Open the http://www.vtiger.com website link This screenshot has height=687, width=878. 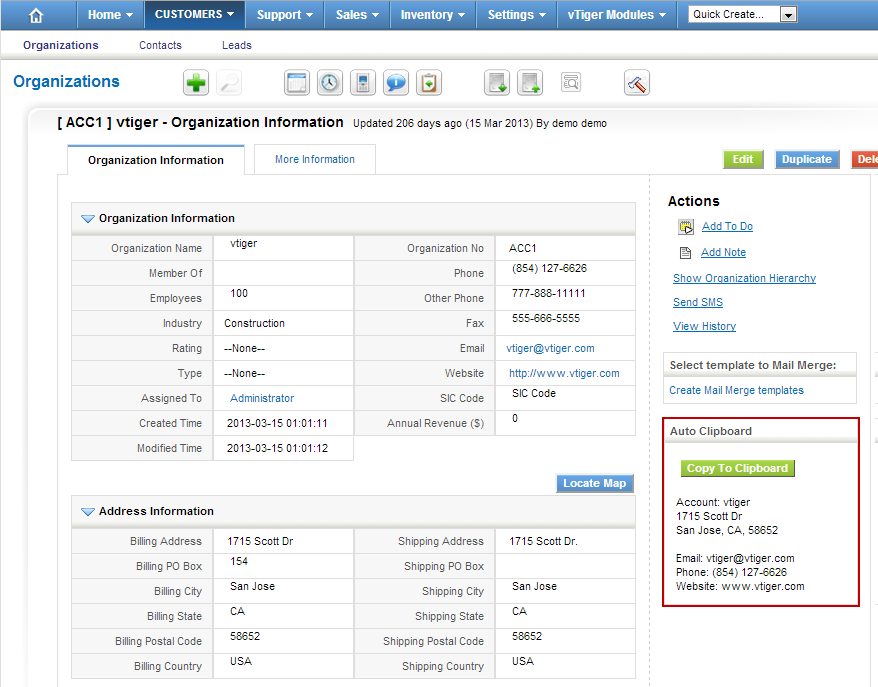pyautogui.click(x=564, y=373)
